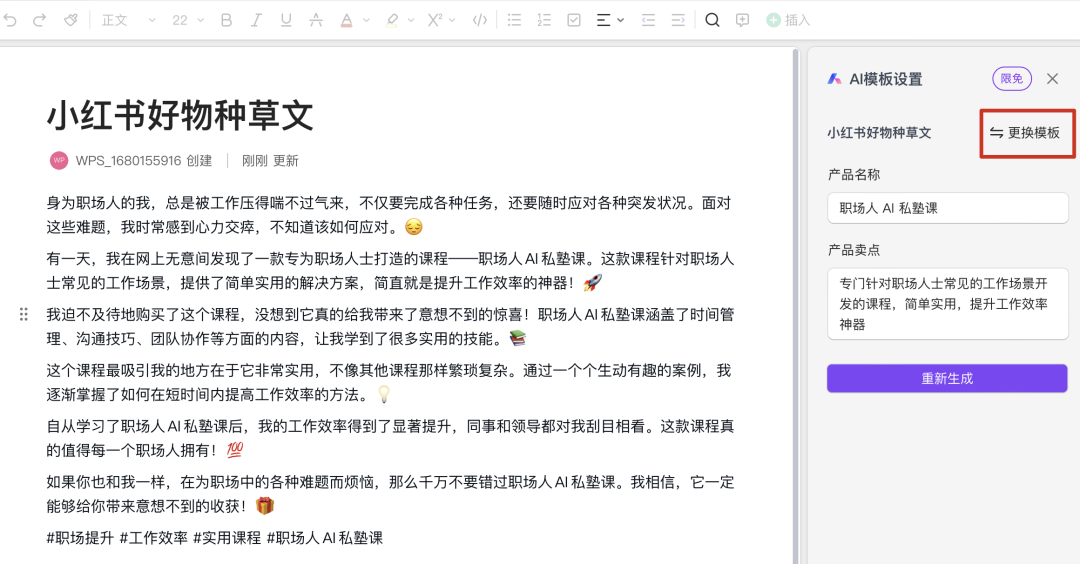Image resolution: width=1080 pixels, height=564 pixels.
Task: Click the 小红书好物种草文 template name in panel
Action: [x=880, y=133]
